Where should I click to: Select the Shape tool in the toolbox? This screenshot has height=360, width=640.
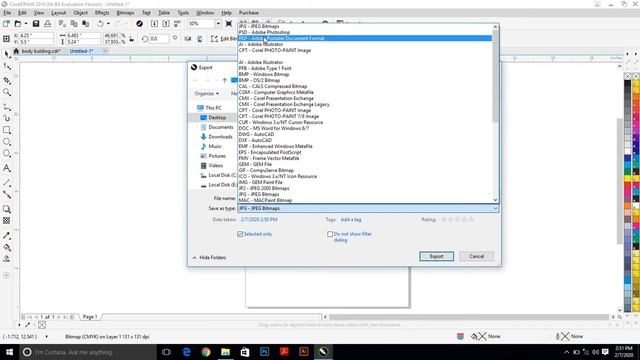click(x=7, y=67)
